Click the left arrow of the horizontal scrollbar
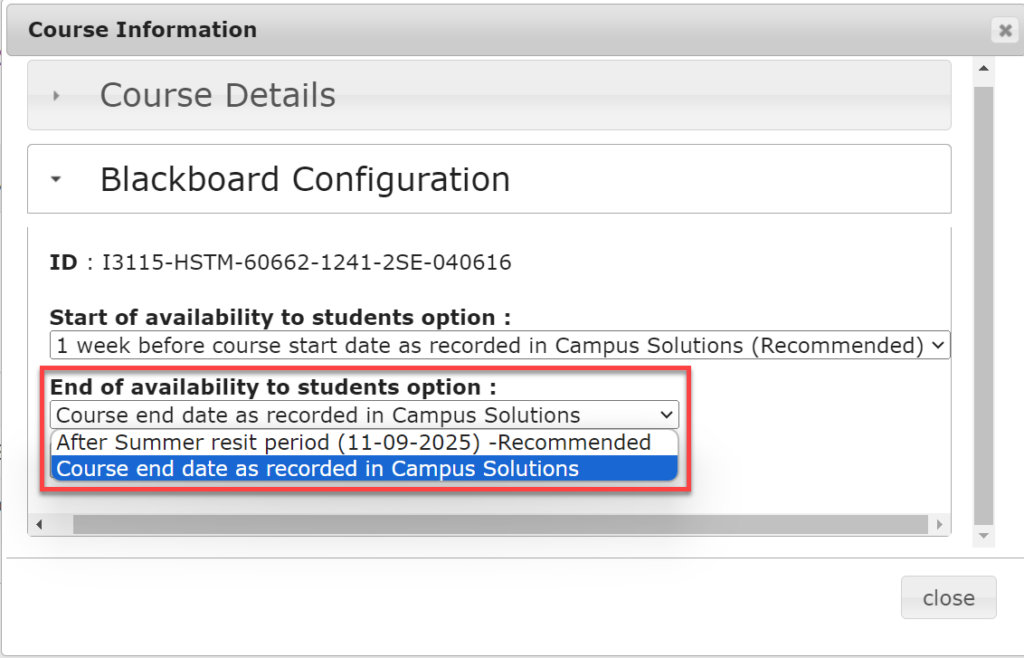 point(40,523)
